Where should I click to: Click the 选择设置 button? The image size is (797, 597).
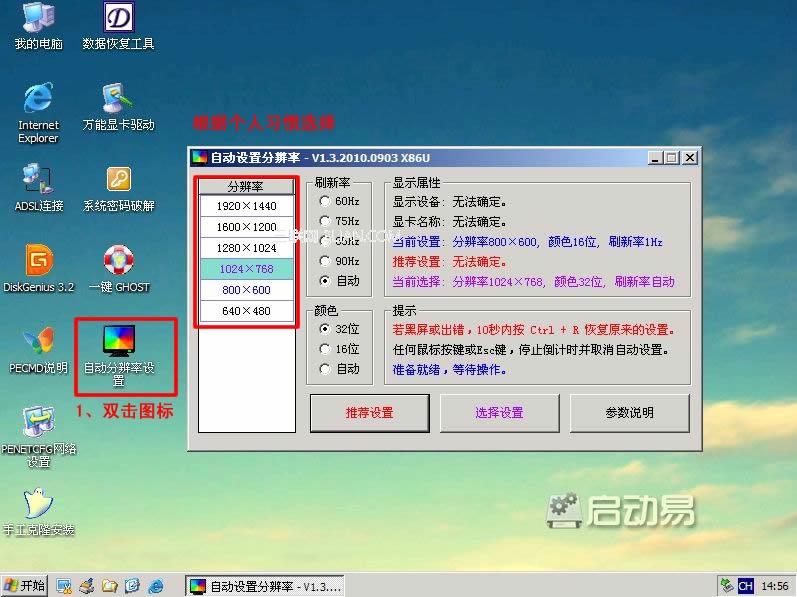pyautogui.click(x=499, y=413)
